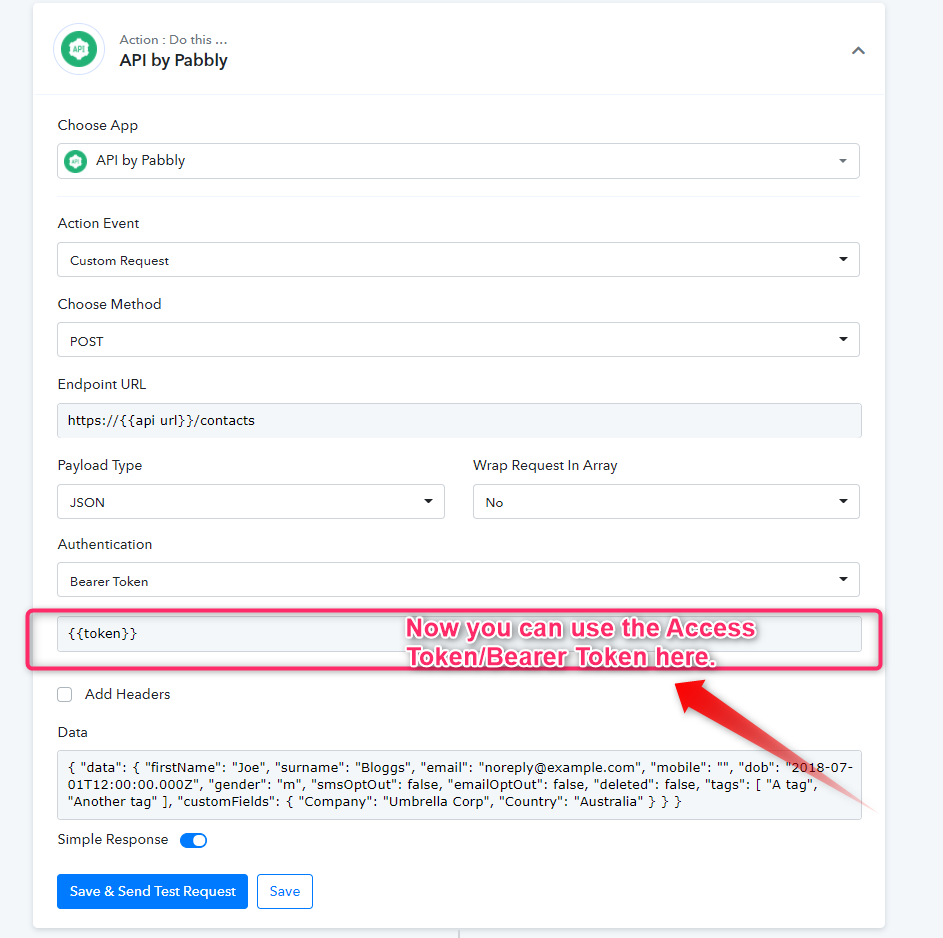943x938 pixels.
Task: Click the Authentication label
Action: pos(105,544)
